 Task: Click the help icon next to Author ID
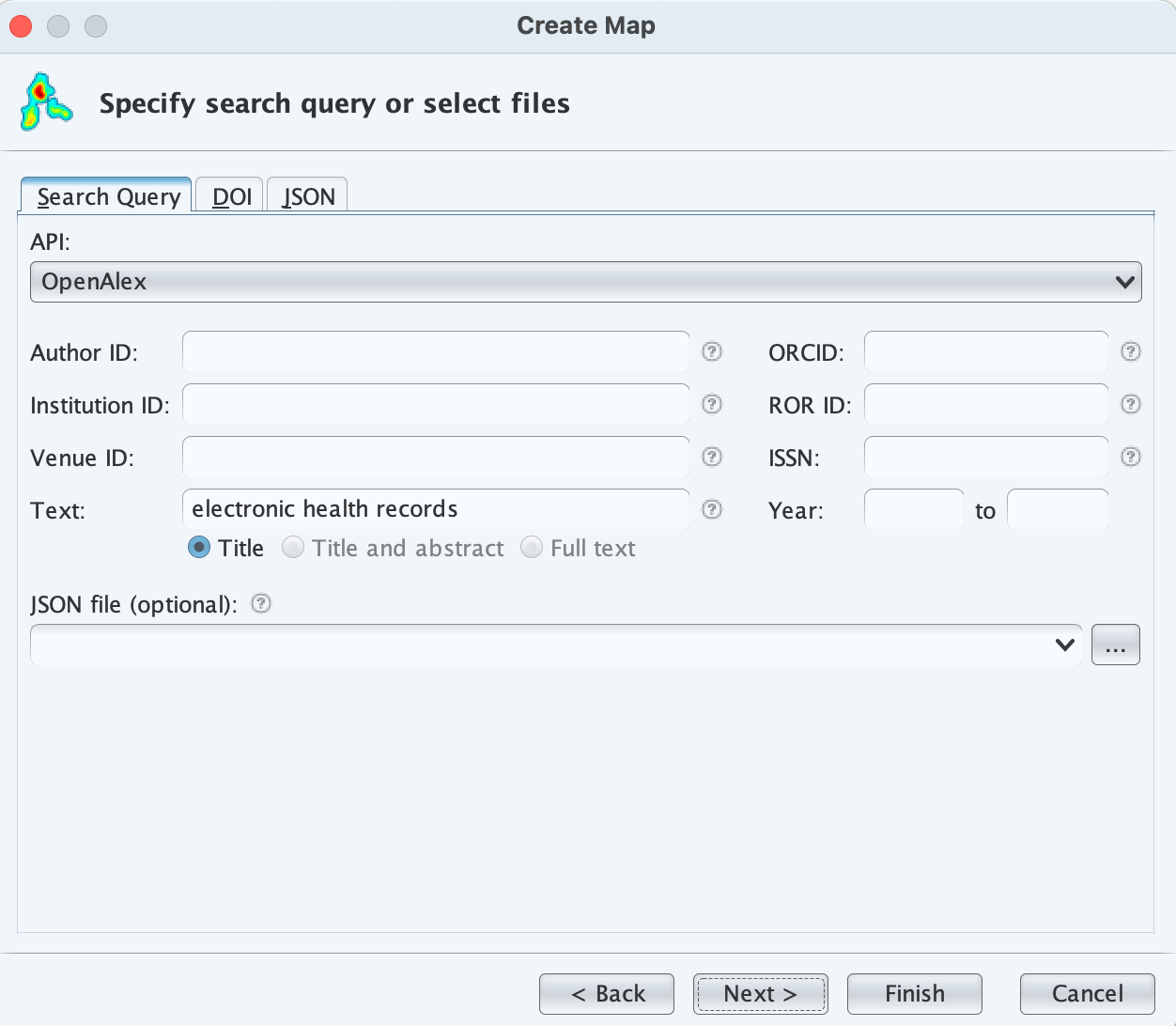pos(712,351)
